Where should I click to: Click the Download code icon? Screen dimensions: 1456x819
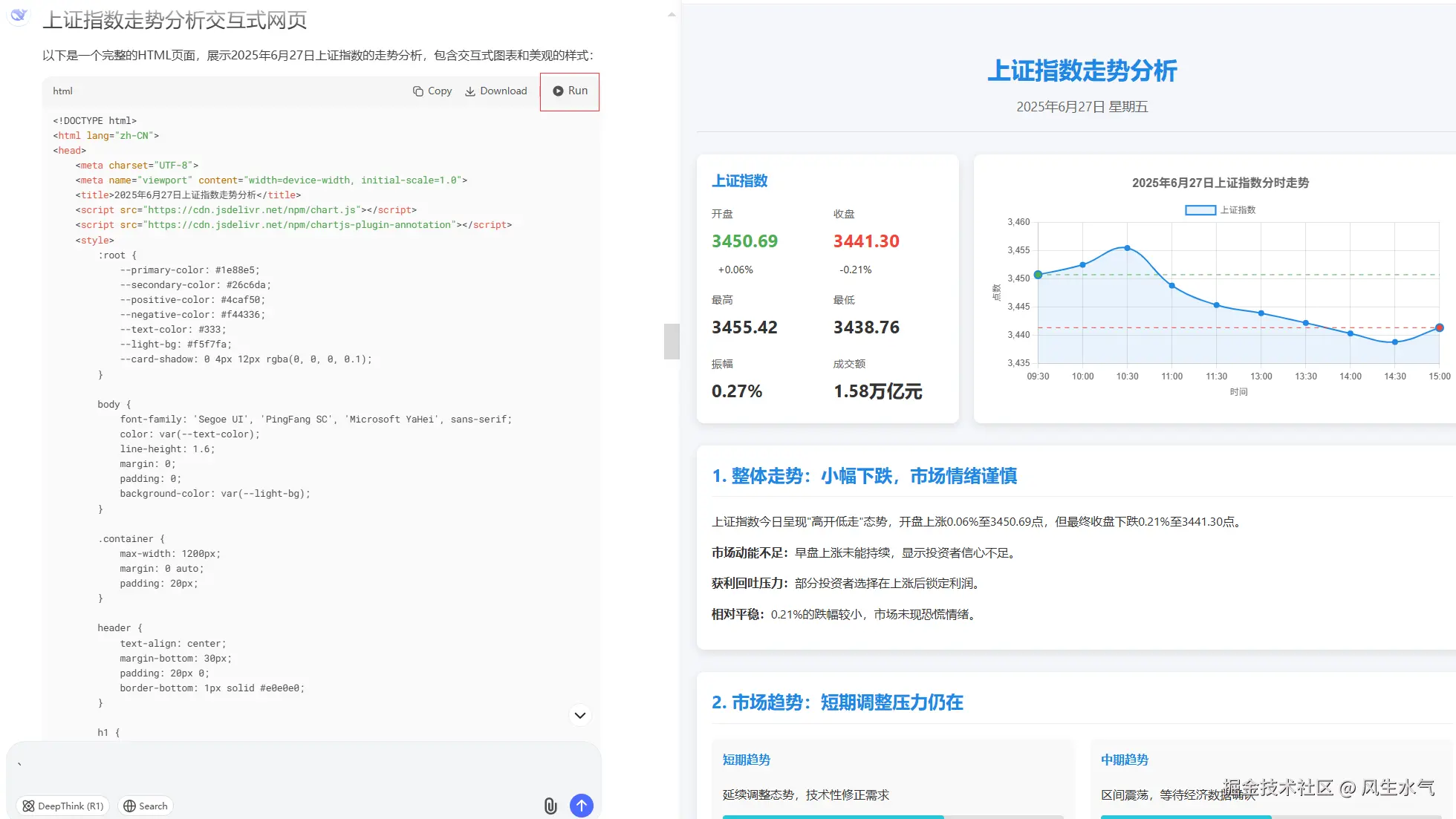470,91
